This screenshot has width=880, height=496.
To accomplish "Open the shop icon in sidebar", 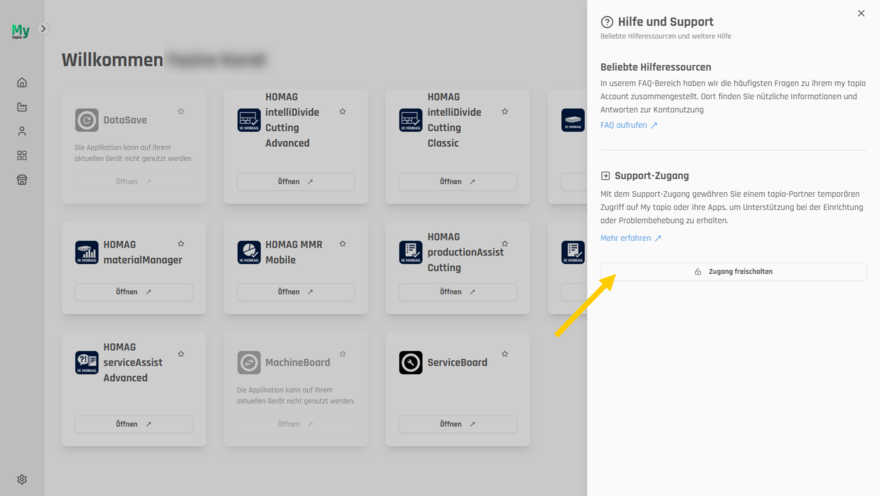I will pyautogui.click(x=22, y=180).
